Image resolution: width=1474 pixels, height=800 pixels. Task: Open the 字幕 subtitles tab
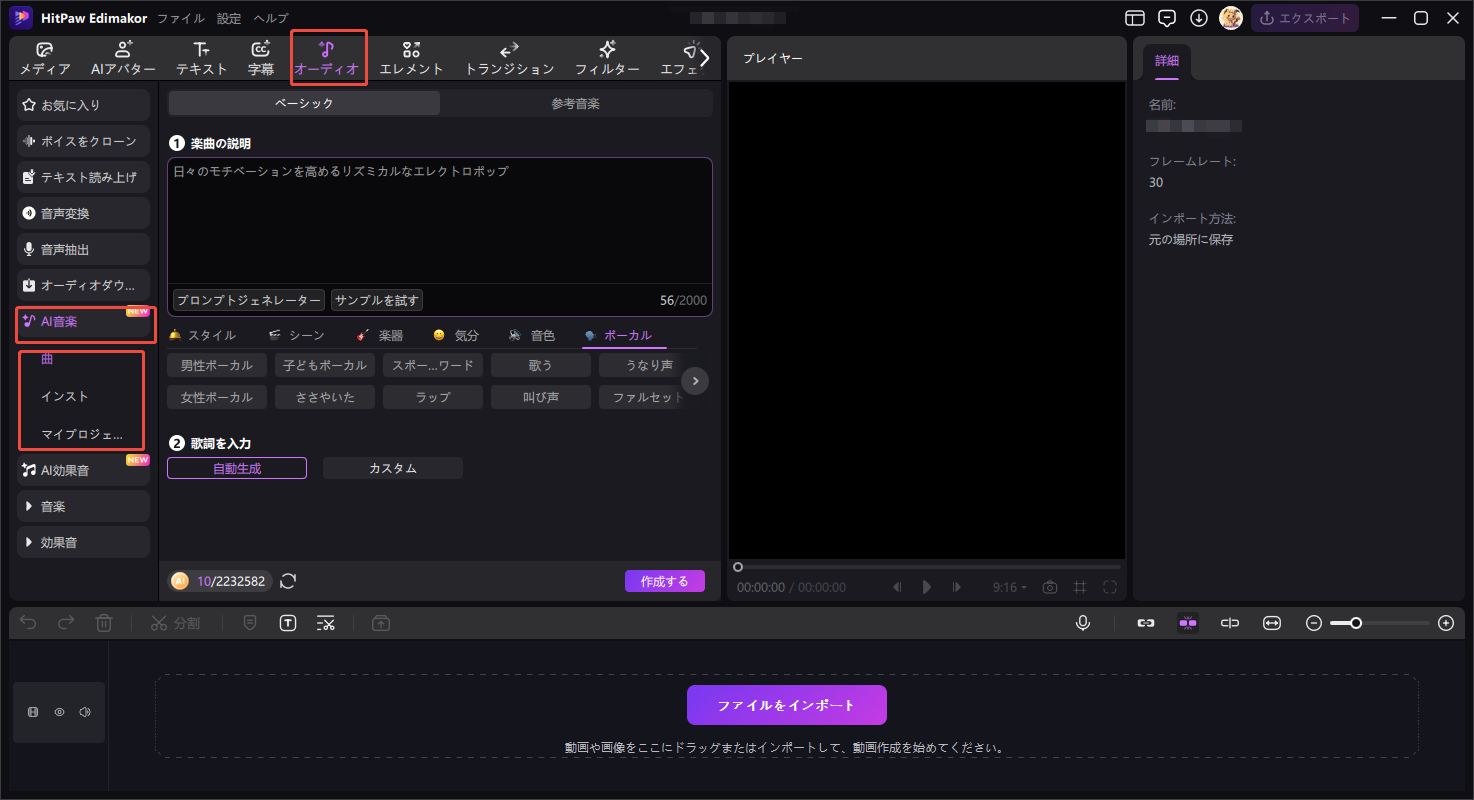[x=261, y=59]
